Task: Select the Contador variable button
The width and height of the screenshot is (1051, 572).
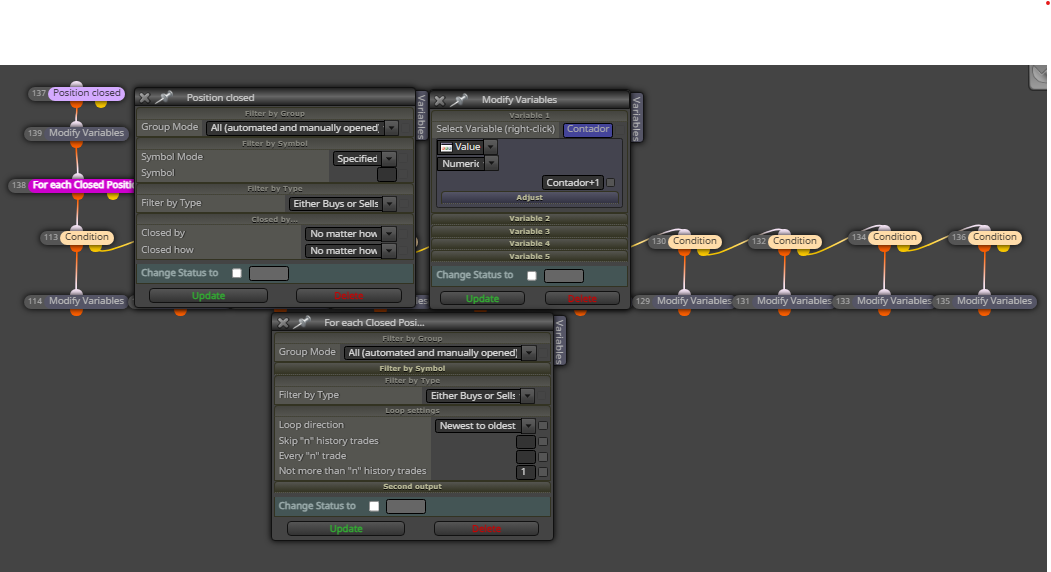Action: pos(588,129)
